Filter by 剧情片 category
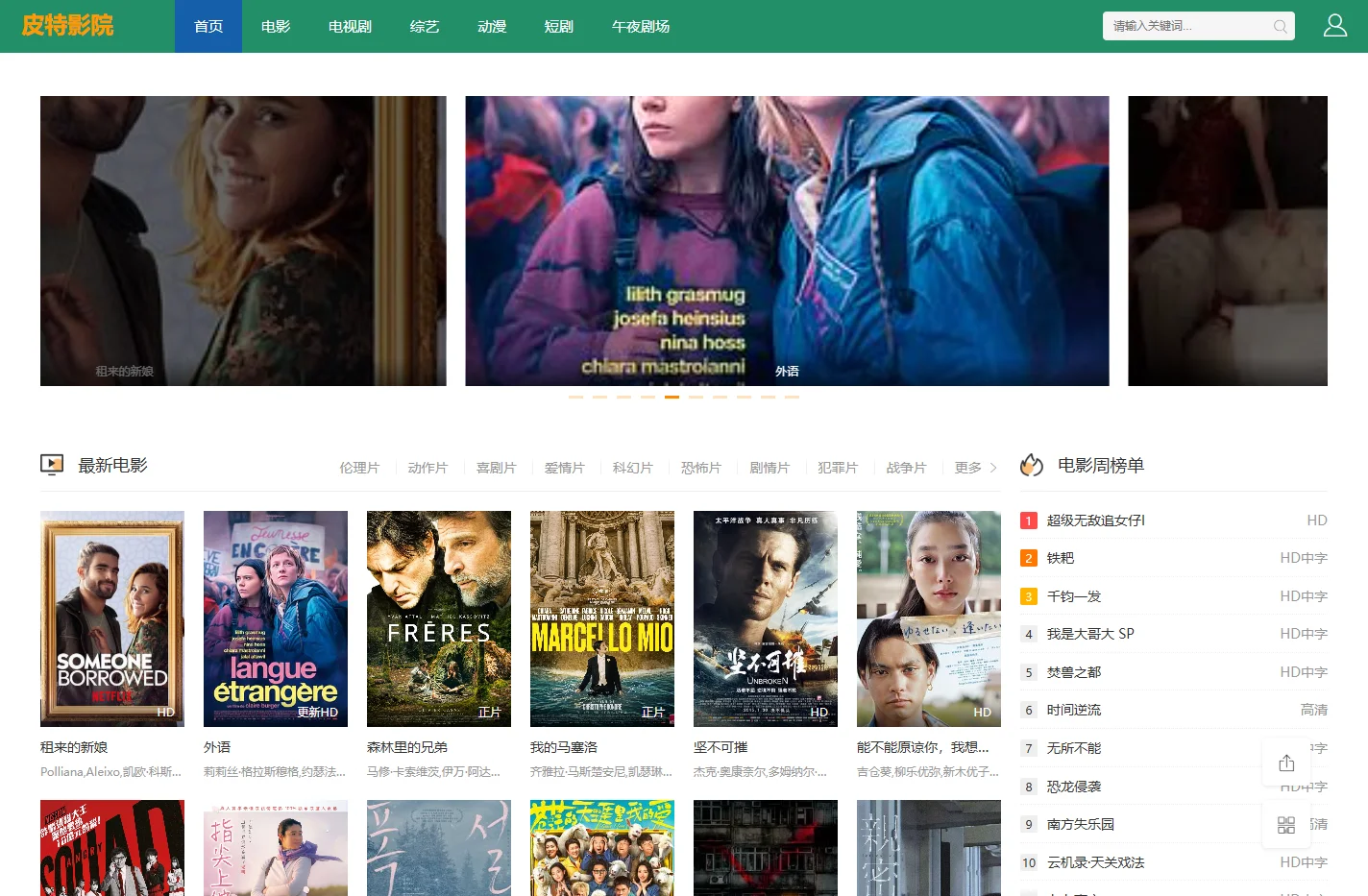Screen dimensions: 1368x896 tap(769, 468)
